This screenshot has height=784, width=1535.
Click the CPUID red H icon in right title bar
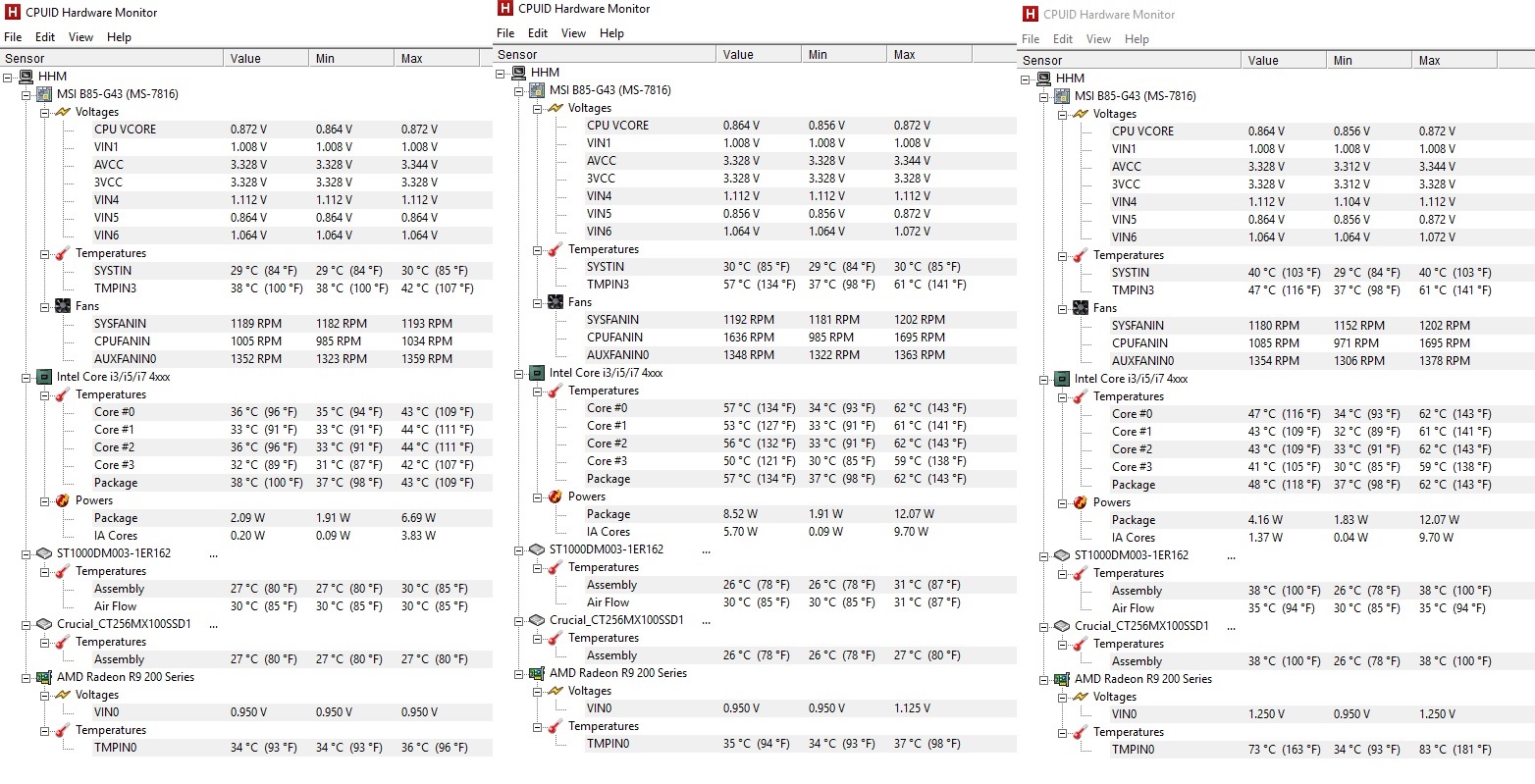point(1030,15)
